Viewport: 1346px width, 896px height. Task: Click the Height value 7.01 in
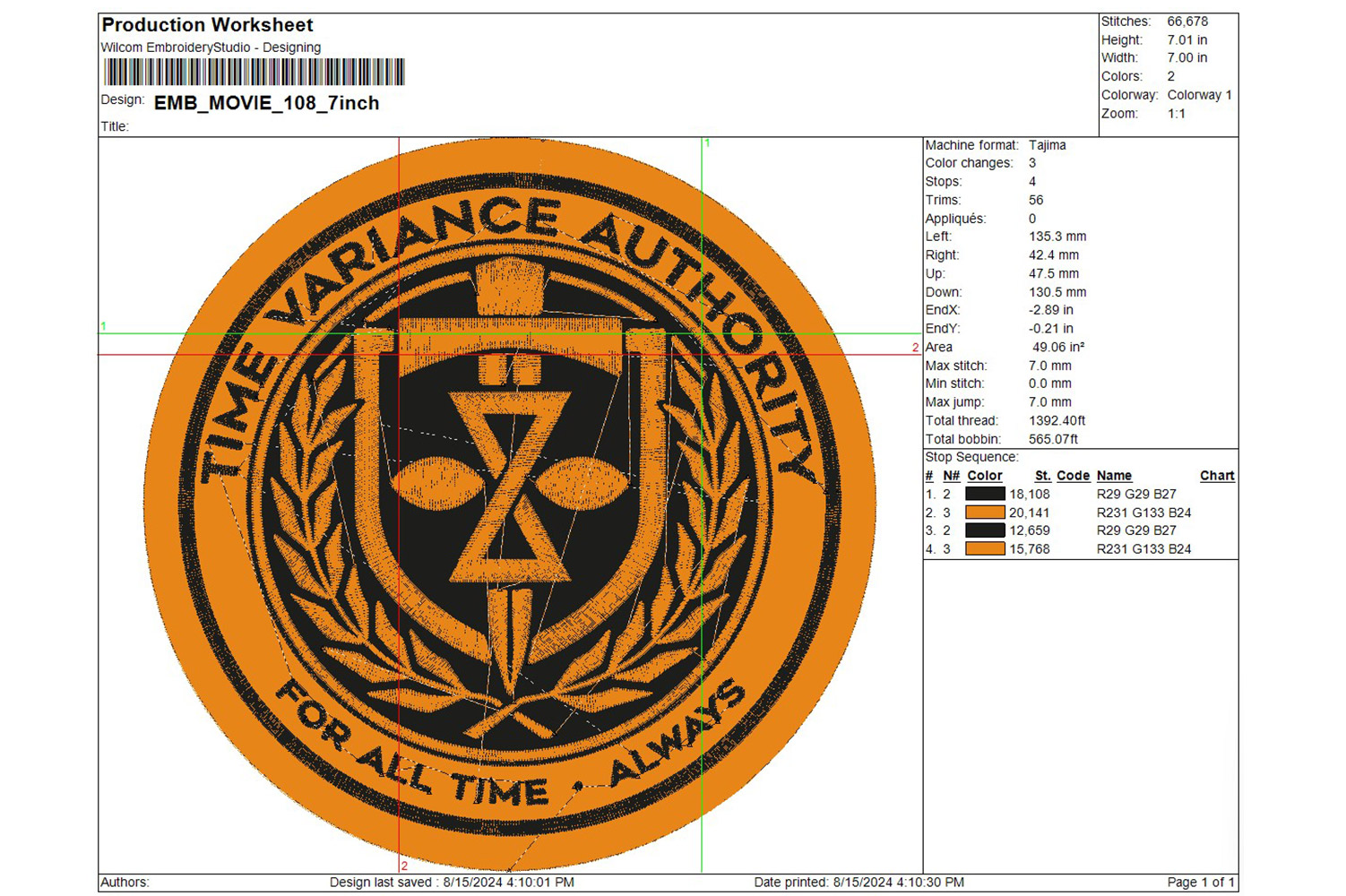click(x=1186, y=40)
